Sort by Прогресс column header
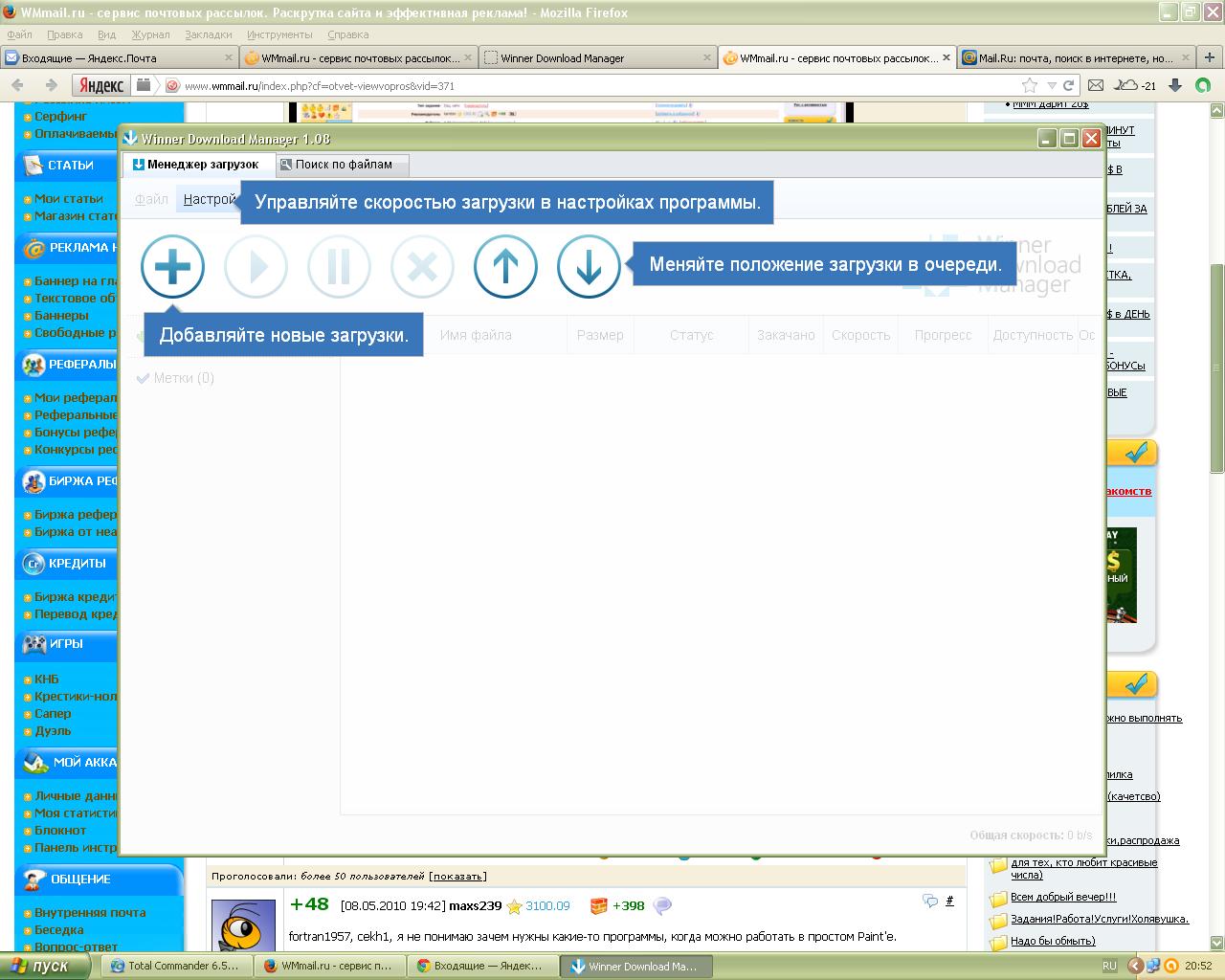The width and height of the screenshot is (1225, 980). 943,335
